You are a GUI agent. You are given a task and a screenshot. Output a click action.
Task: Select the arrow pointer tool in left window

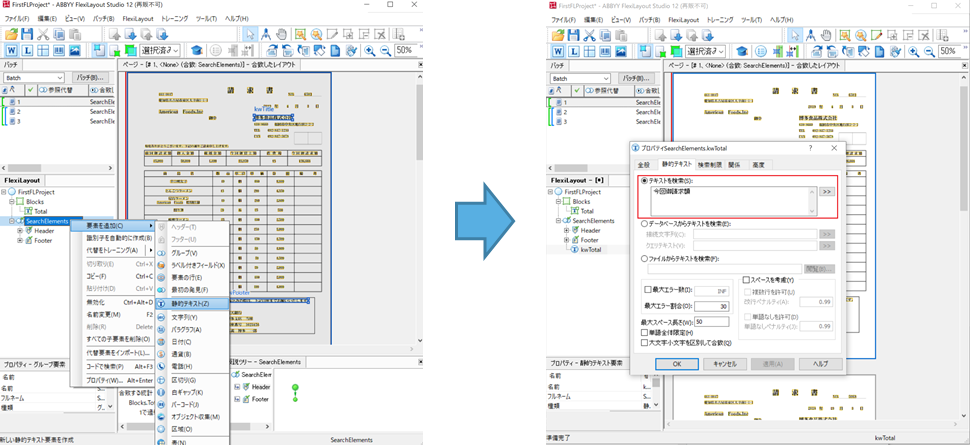coord(250,35)
